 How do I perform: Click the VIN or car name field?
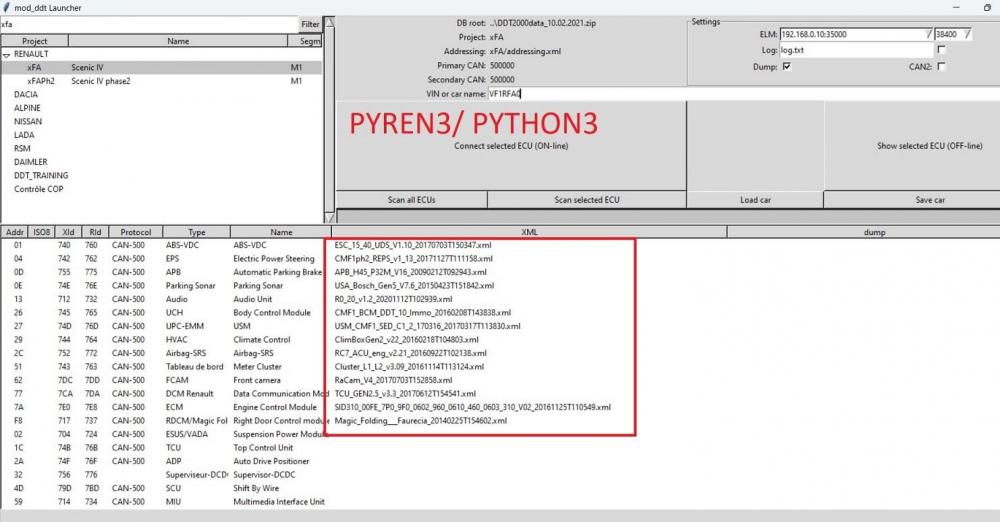click(x=743, y=93)
